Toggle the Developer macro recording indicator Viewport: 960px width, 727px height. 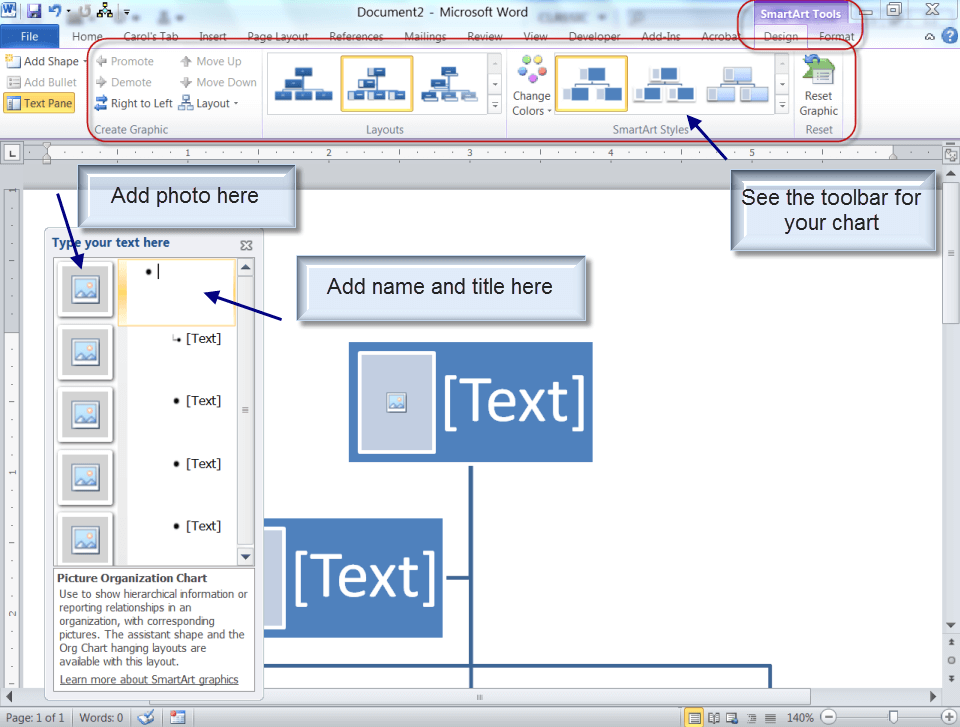click(178, 717)
